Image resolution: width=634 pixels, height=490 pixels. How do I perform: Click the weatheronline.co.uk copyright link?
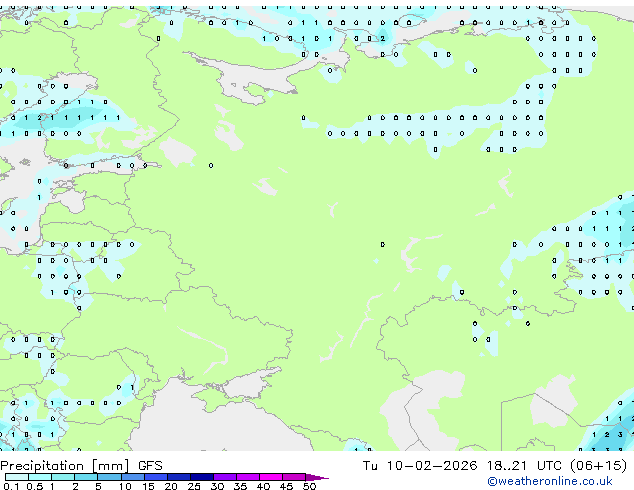(550, 481)
